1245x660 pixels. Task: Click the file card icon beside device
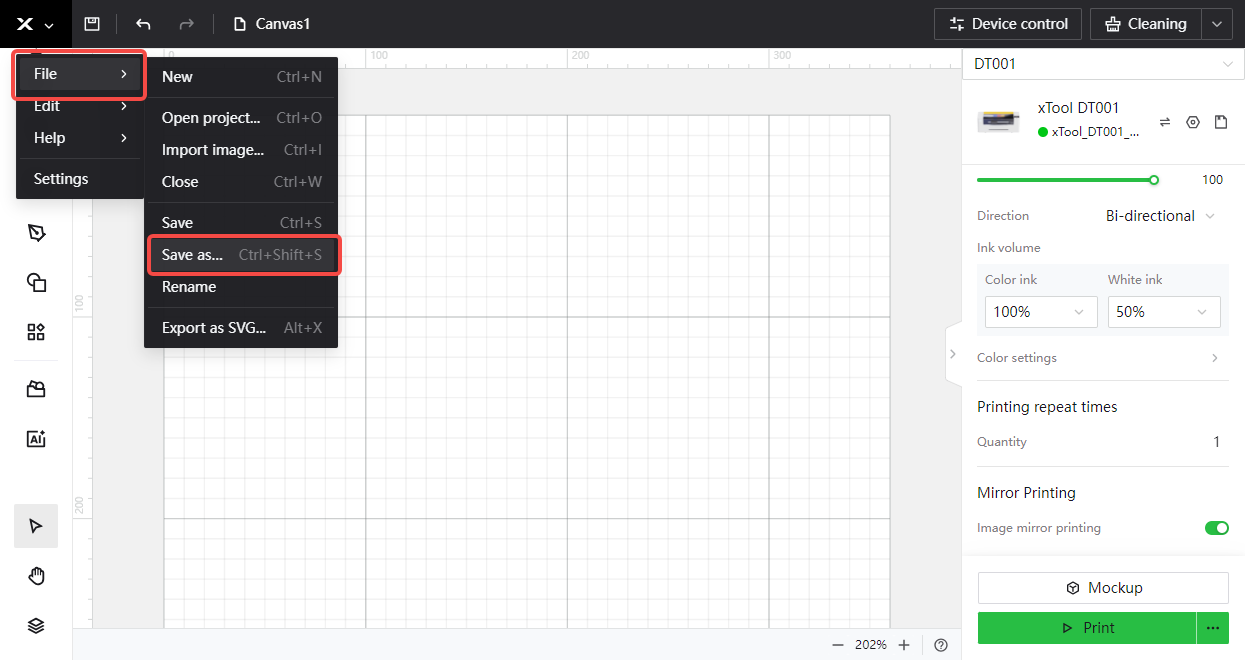tap(1221, 122)
